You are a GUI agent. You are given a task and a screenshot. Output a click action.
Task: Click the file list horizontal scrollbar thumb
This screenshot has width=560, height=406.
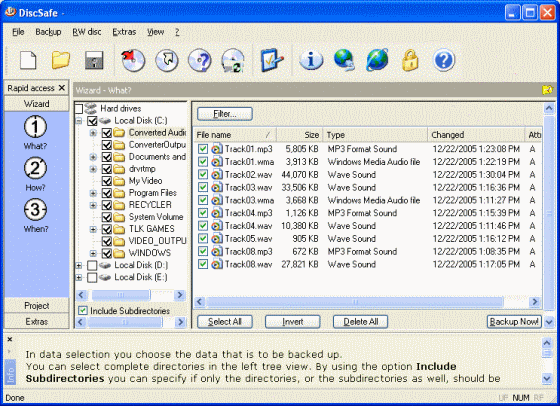(x=355, y=302)
